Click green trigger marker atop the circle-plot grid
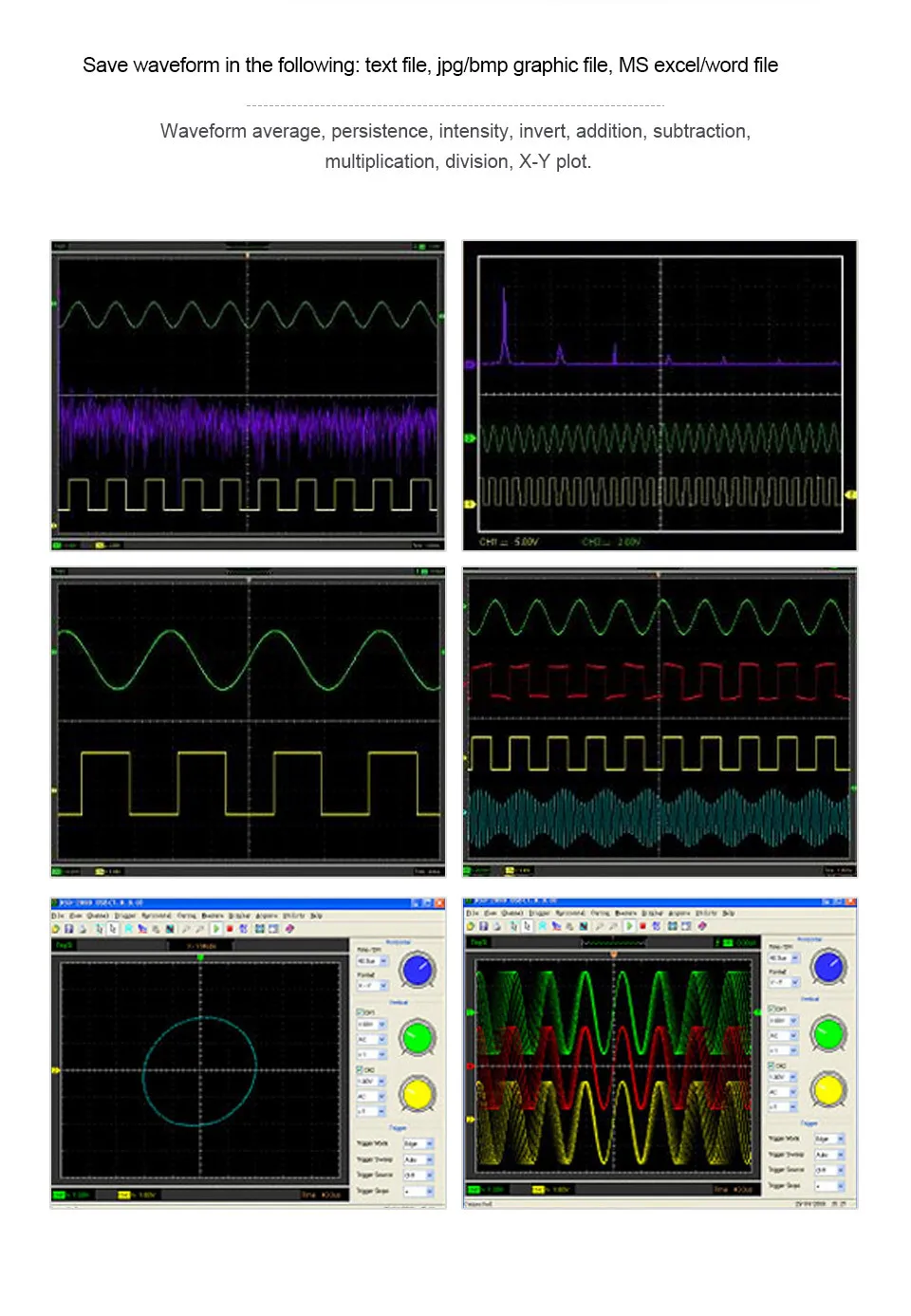 [200, 956]
